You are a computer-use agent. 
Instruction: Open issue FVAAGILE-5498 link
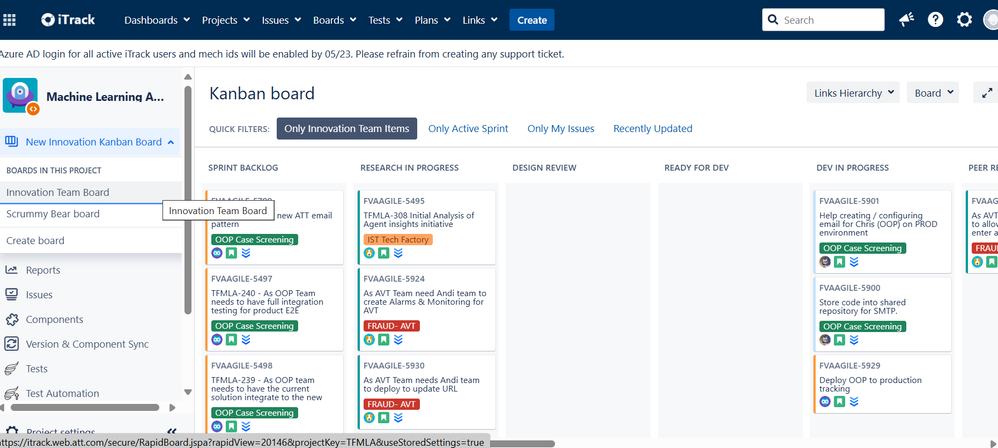pyautogui.click(x=242, y=366)
